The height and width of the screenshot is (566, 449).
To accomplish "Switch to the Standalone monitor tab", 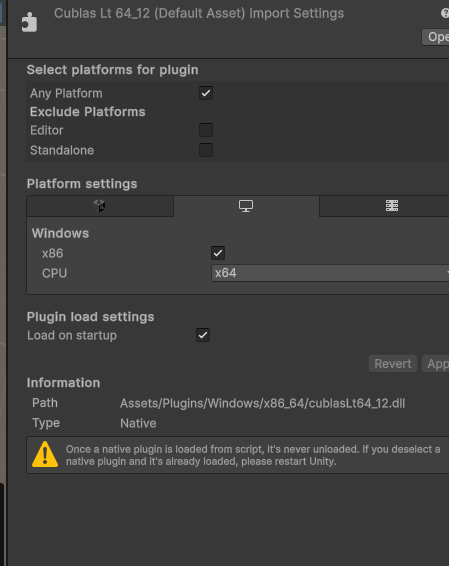I will point(246,206).
